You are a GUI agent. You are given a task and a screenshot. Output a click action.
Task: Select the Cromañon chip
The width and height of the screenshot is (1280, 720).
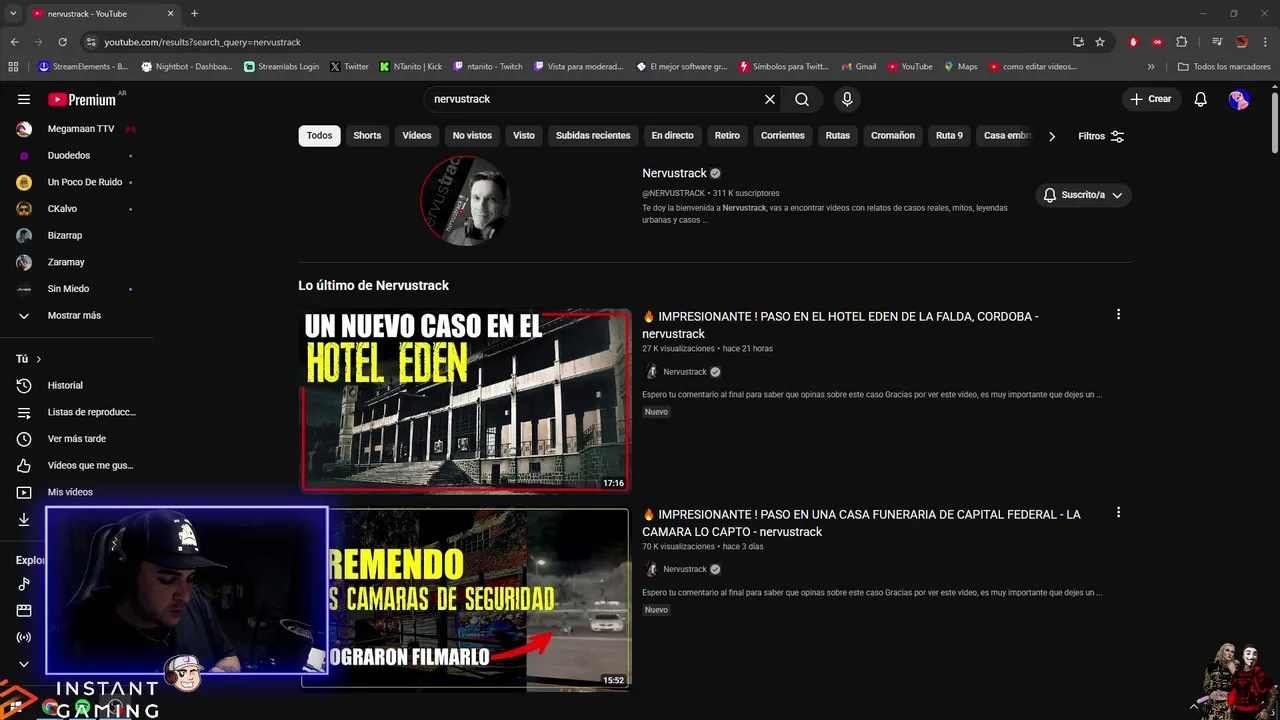(893, 136)
